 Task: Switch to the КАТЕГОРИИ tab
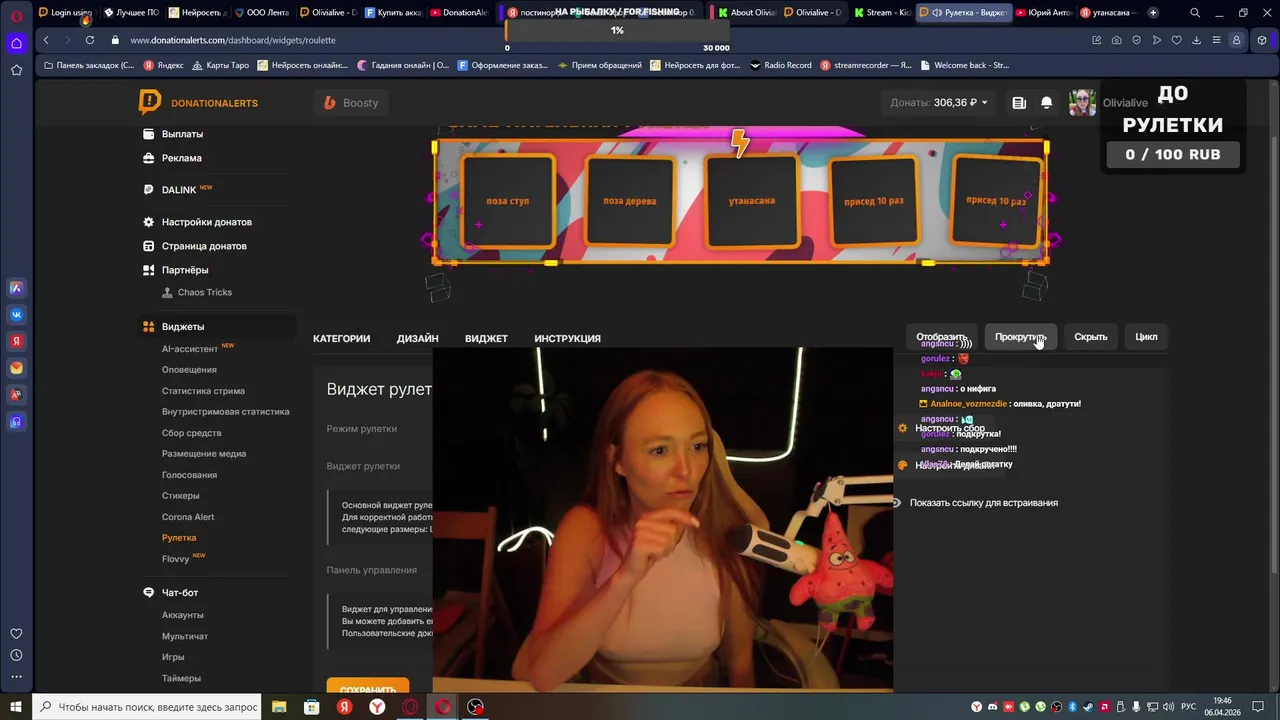click(341, 339)
